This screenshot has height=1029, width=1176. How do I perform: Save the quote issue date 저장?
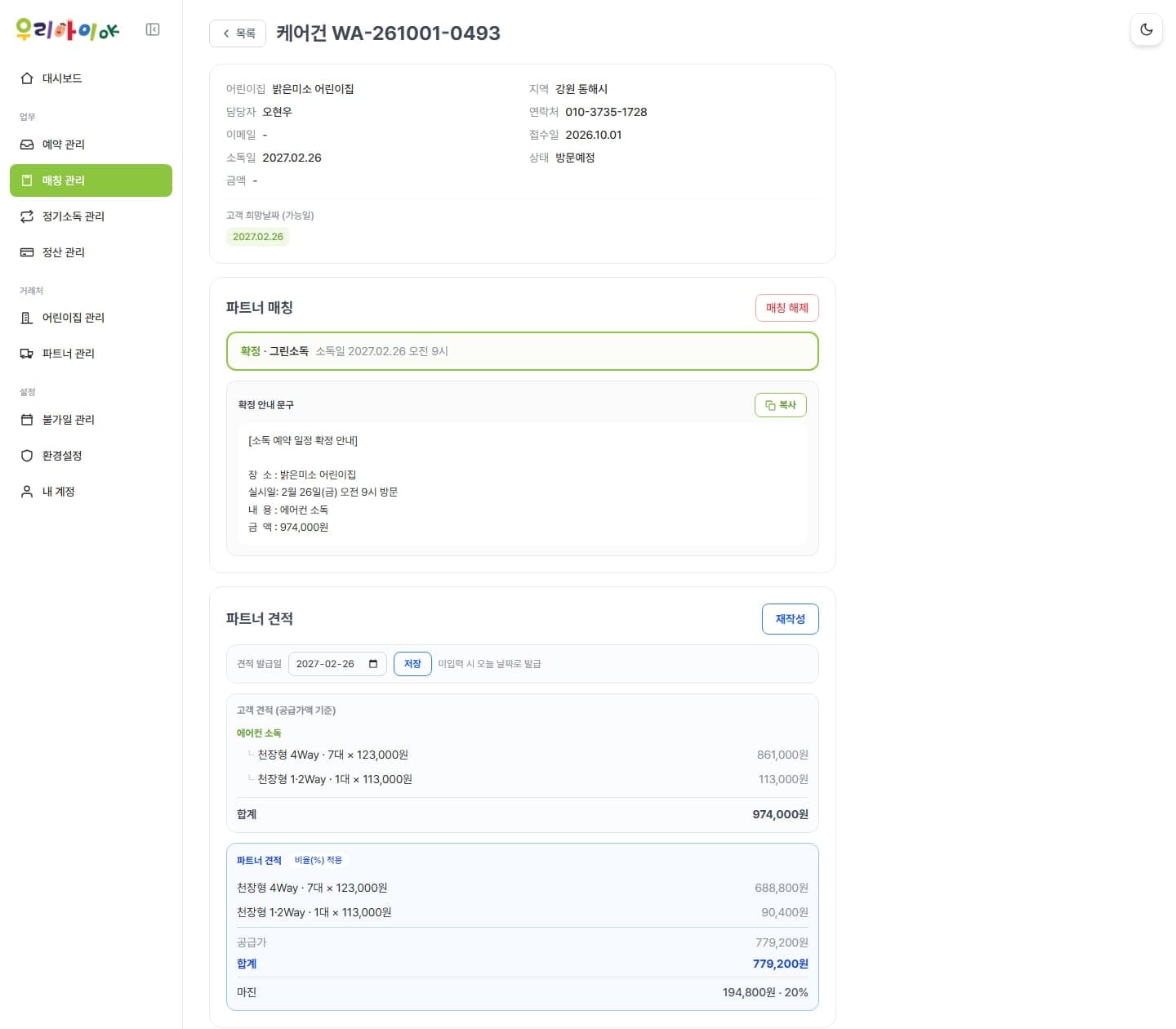(412, 664)
